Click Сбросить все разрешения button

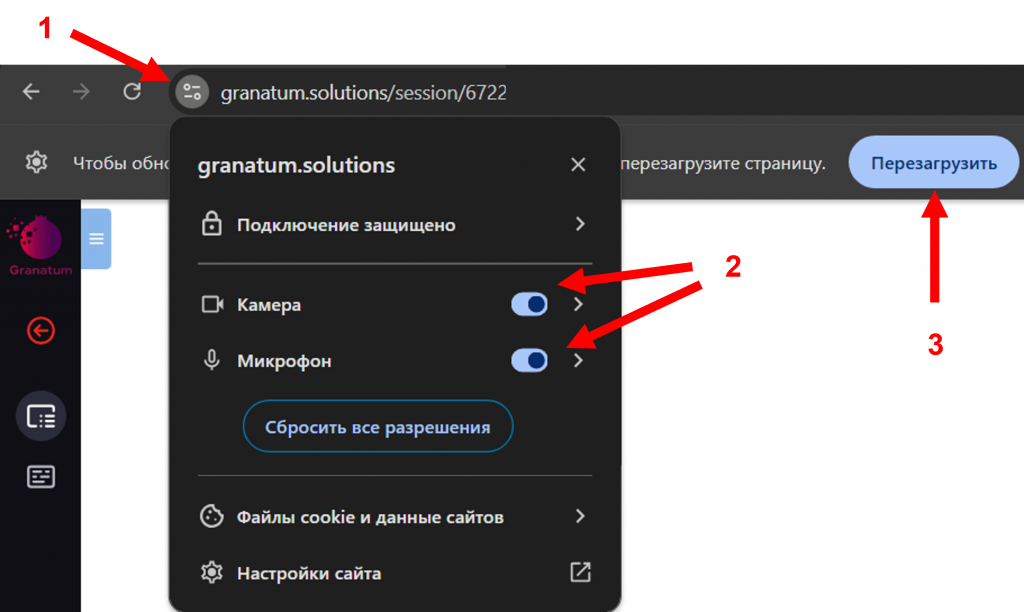[x=378, y=427]
